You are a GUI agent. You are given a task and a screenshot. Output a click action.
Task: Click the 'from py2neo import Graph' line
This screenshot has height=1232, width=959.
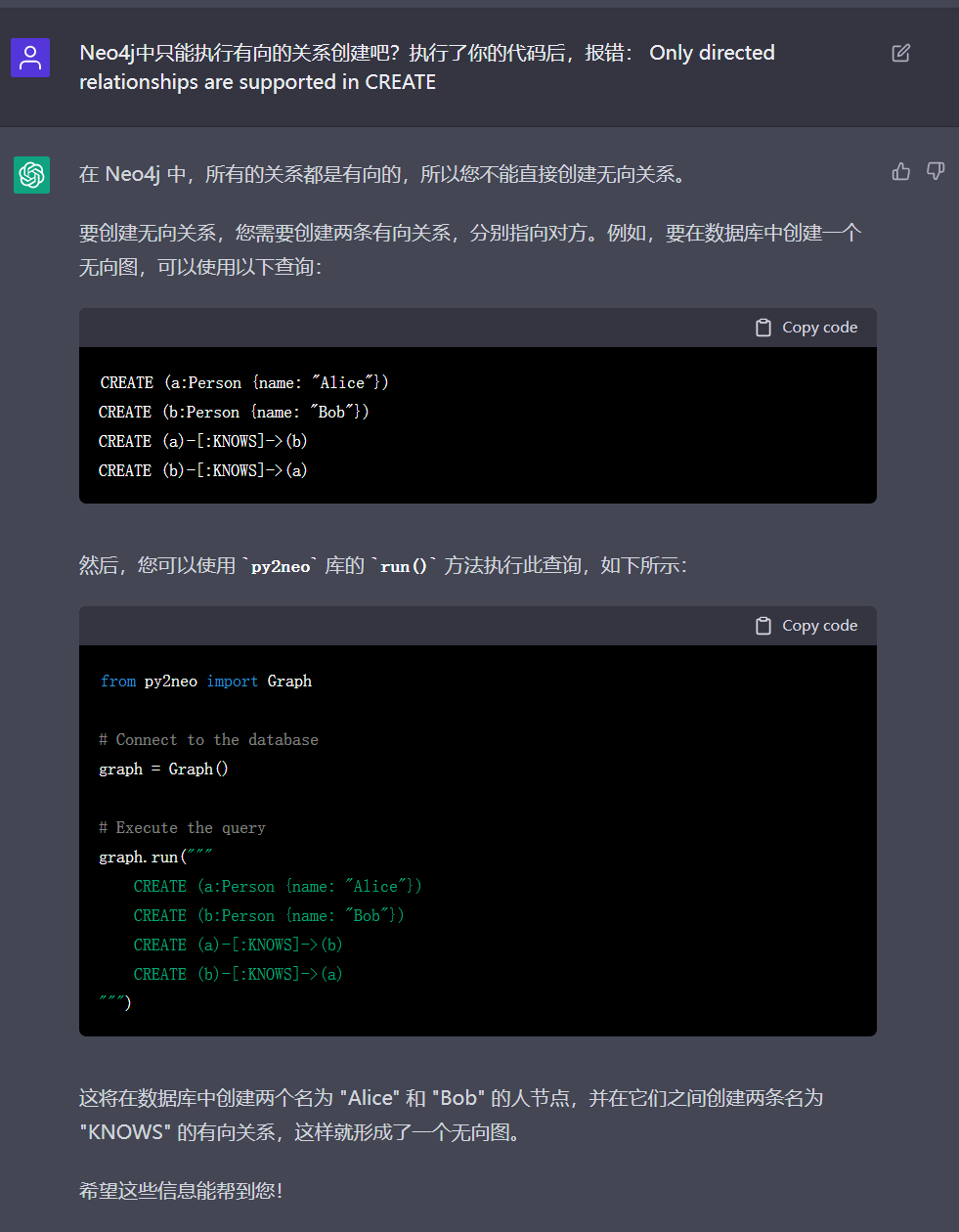206,681
